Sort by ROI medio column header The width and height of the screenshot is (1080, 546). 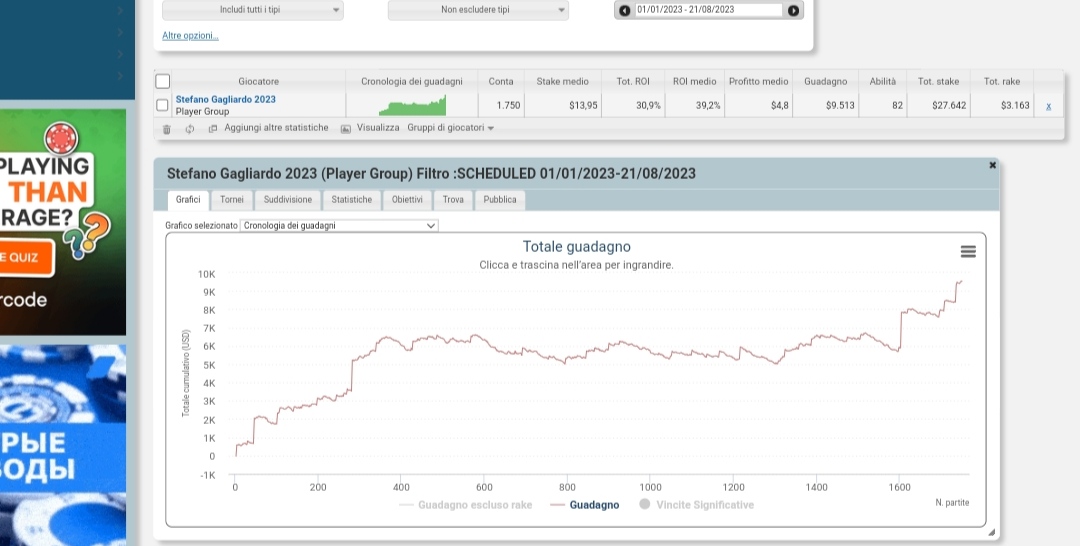(694, 81)
